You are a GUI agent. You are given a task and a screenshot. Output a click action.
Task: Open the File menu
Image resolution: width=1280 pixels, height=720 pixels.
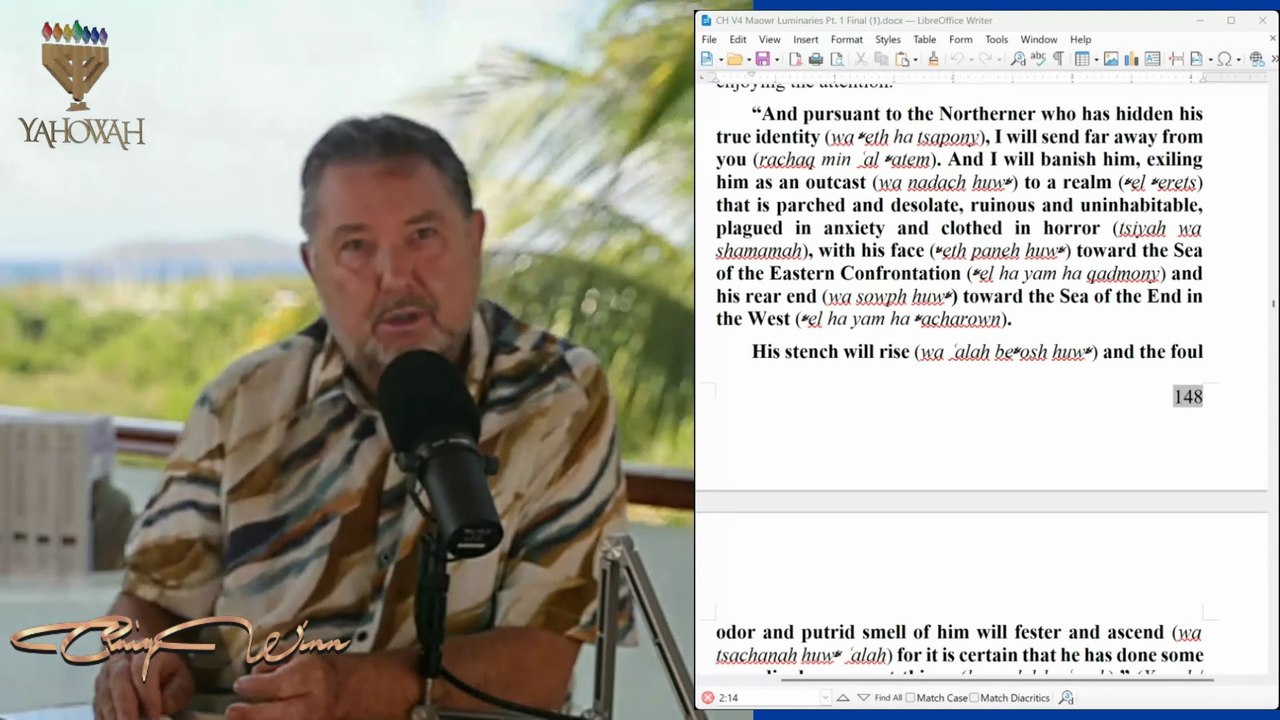[709, 40]
